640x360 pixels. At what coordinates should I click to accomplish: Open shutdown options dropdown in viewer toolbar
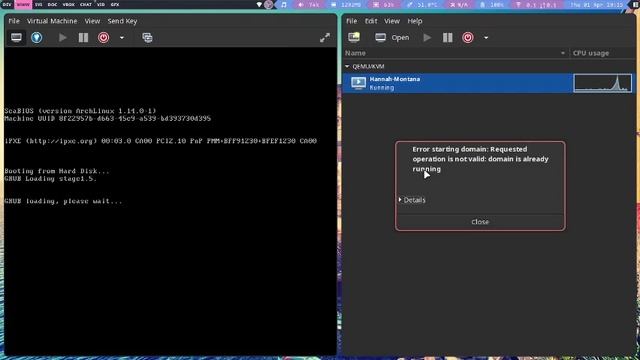coord(122,38)
